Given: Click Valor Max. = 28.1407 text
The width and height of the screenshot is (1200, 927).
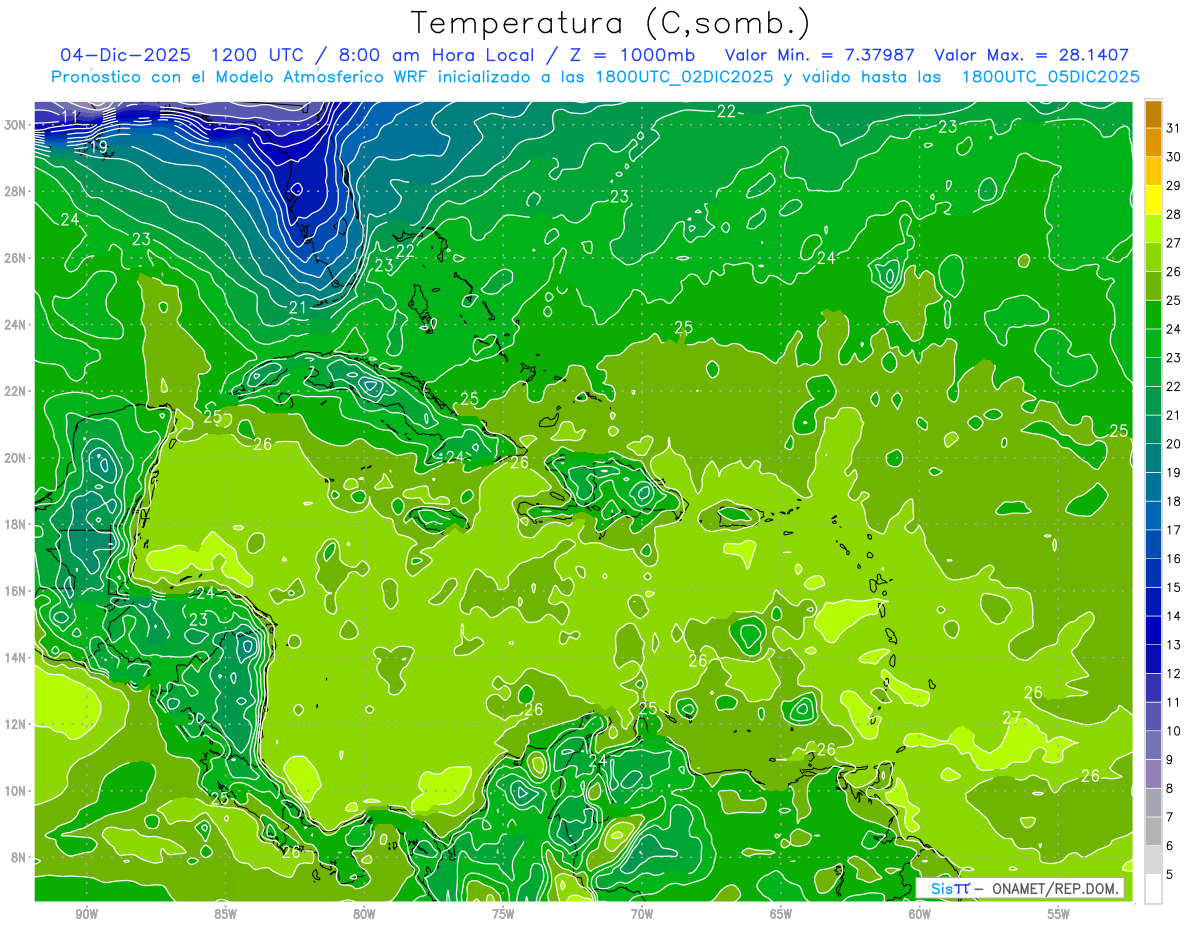Looking at the screenshot, I should [1031, 55].
